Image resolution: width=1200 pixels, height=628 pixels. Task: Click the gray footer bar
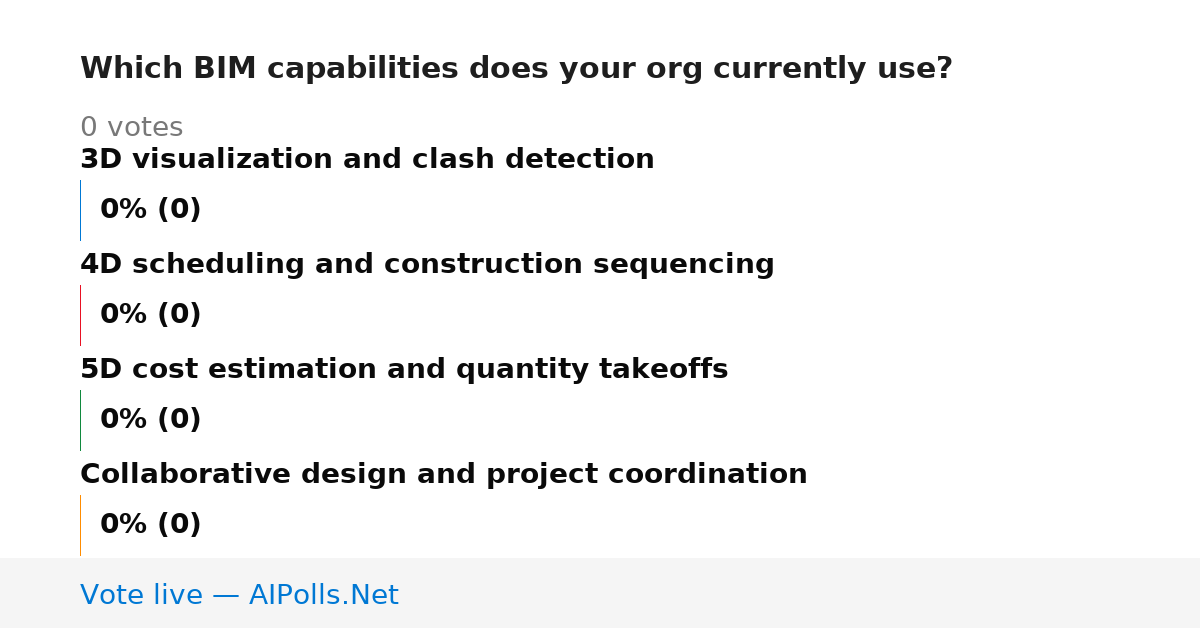tap(600, 593)
